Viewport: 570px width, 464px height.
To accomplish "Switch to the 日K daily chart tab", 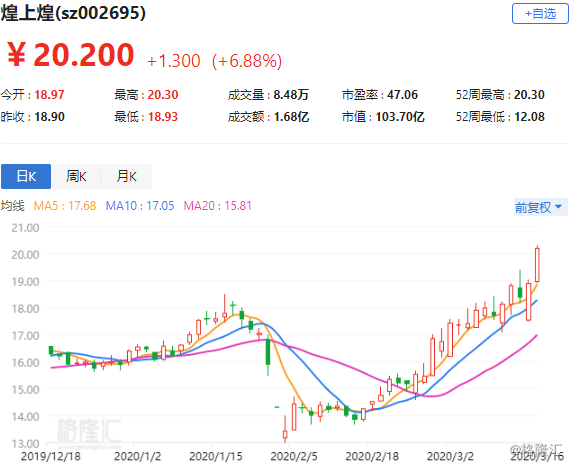I will [26, 176].
